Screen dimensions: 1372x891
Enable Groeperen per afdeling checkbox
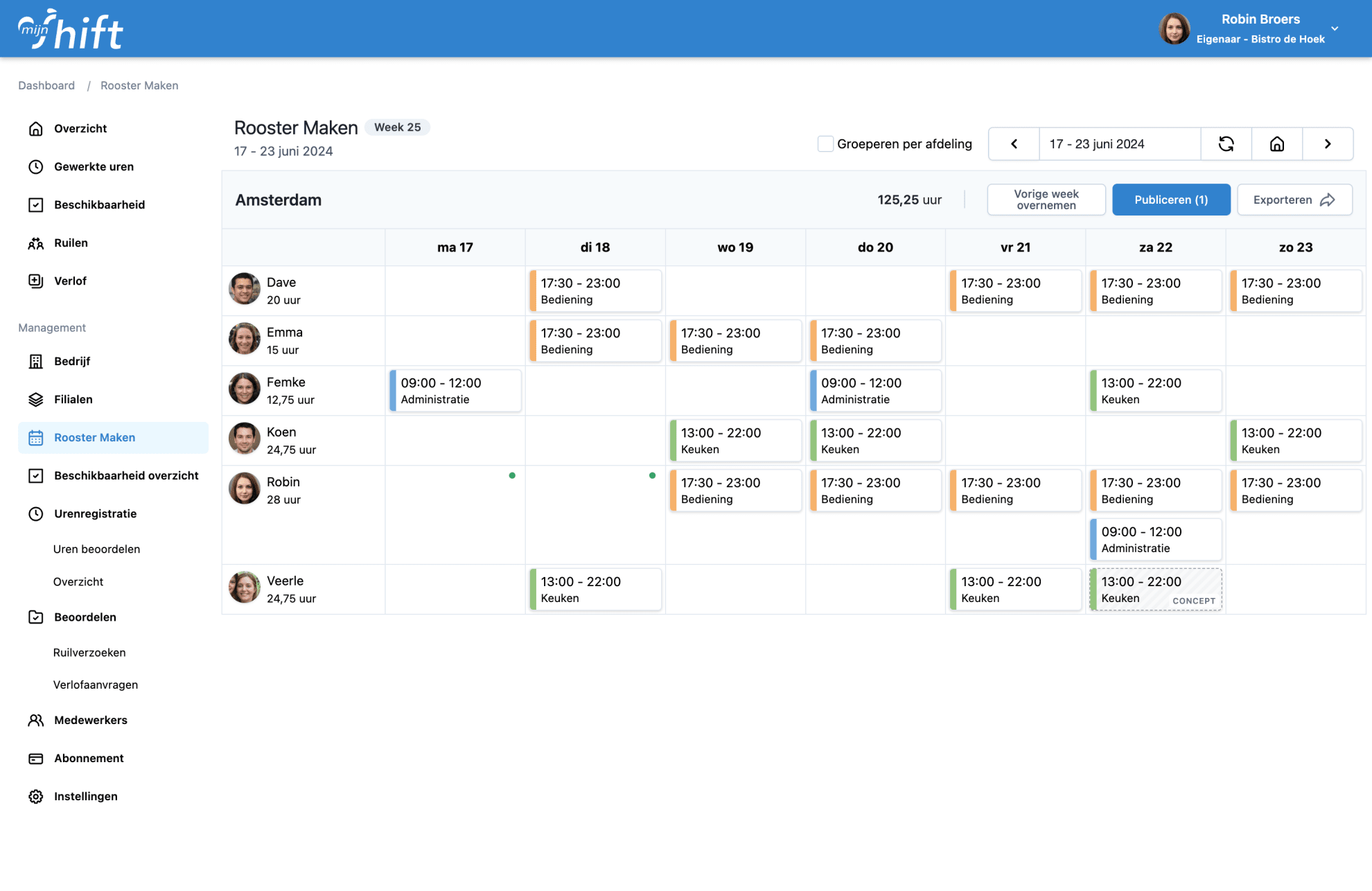[x=825, y=144]
